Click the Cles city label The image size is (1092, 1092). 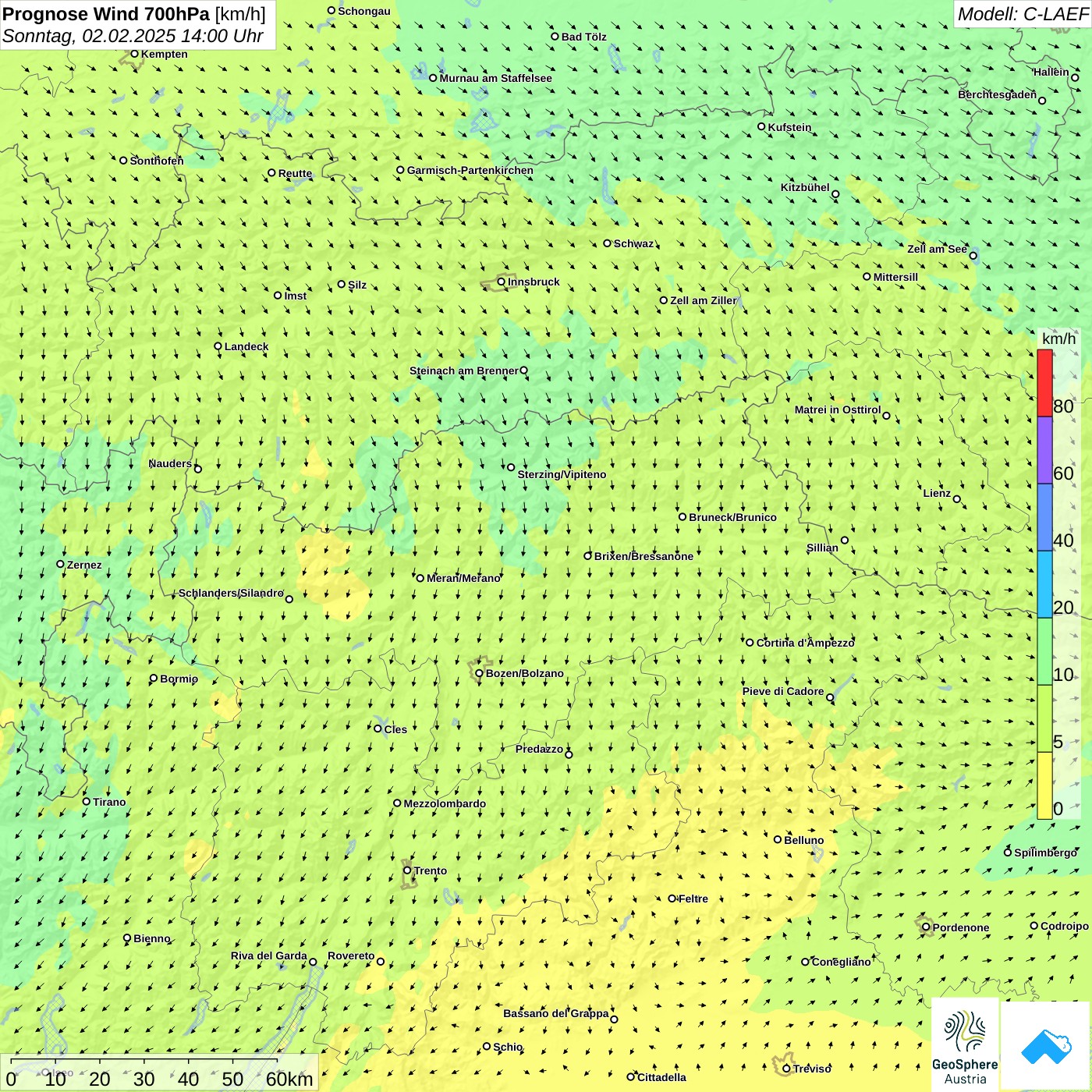click(395, 729)
